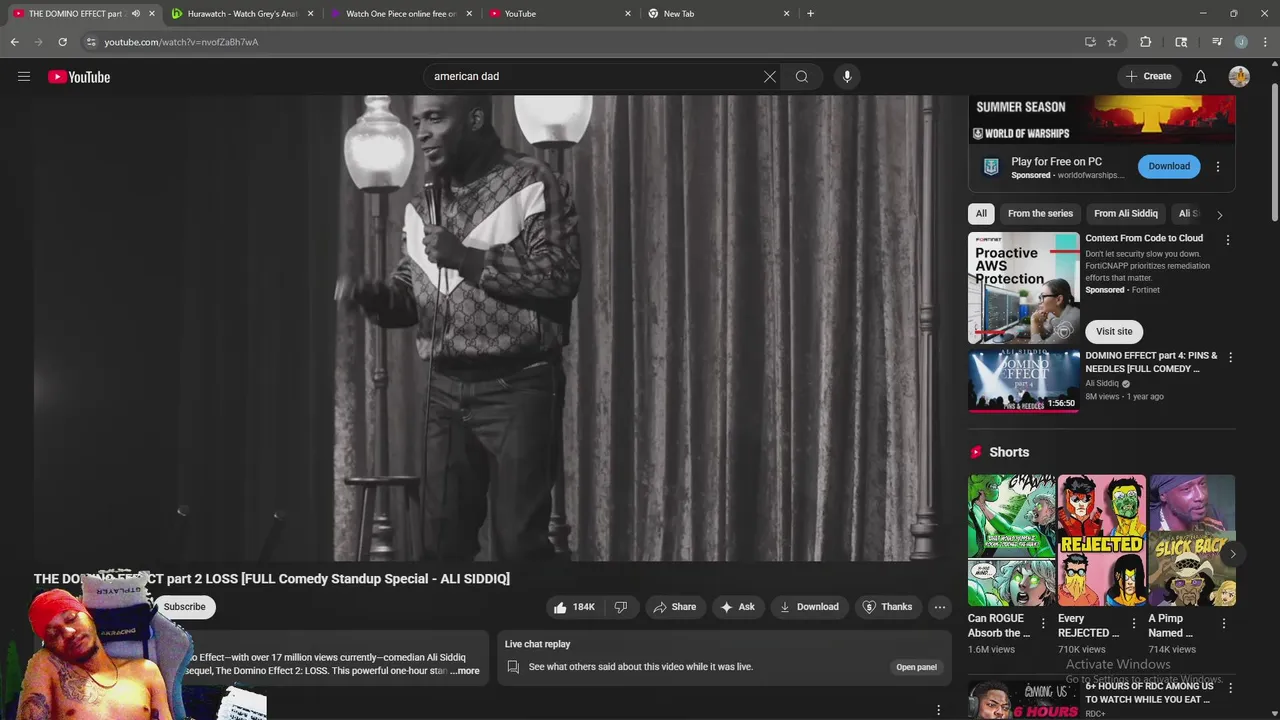Viewport: 1280px width, 720px height.
Task: Open Domino Effect part 4 video title
Action: (x=1151, y=362)
